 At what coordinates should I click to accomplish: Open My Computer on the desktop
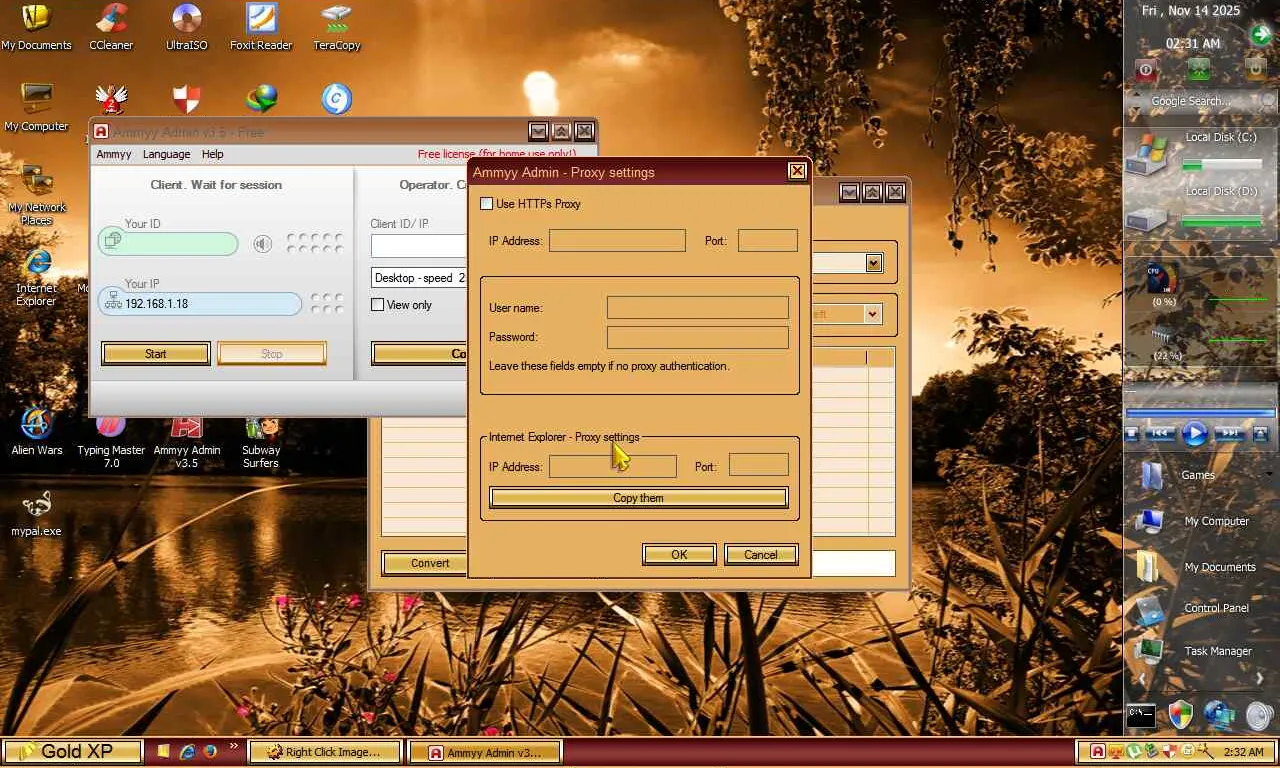pos(36,107)
